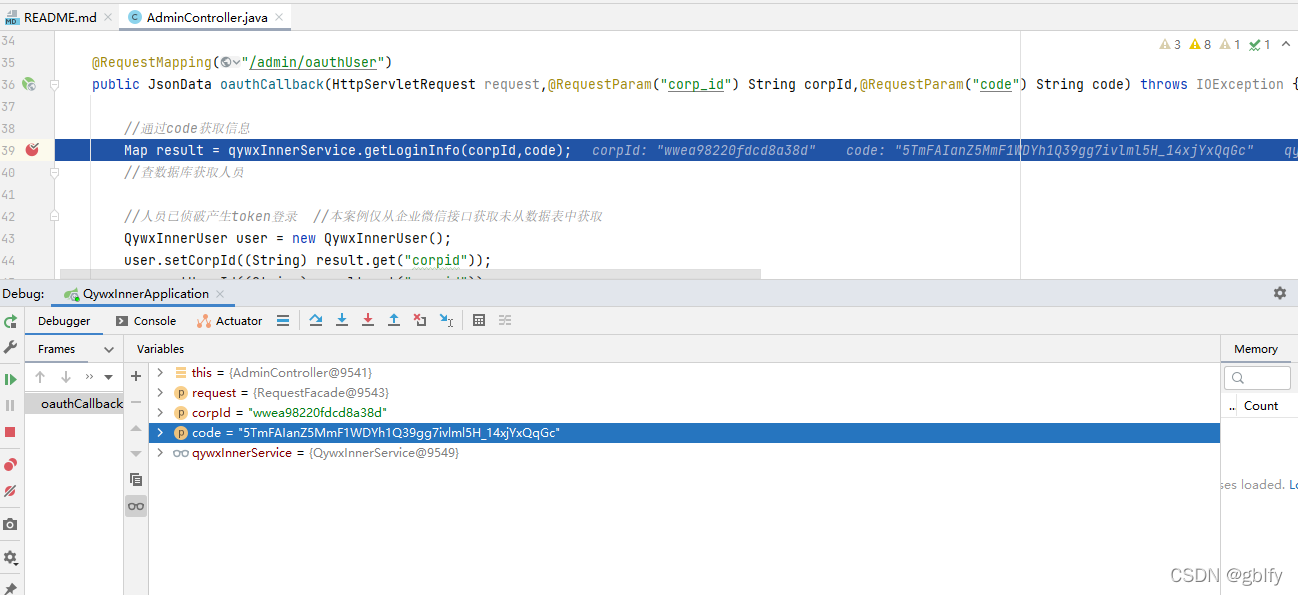Run to Cursor

coord(446,320)
